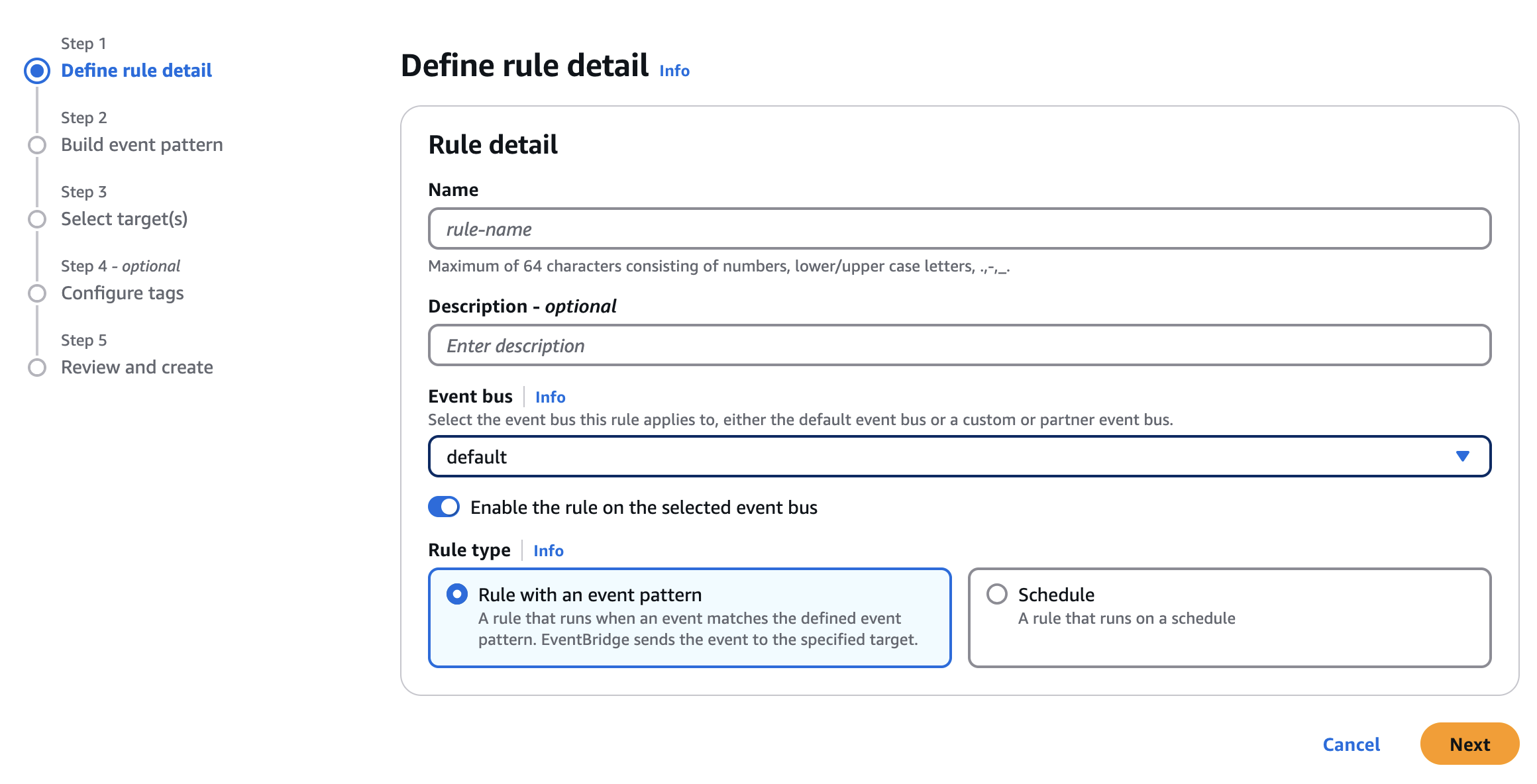Image resolution: width=1537 pixels, height=784 pixels.
Task: Click the Step 2 progress circle indicator
Action: [36, 144]
